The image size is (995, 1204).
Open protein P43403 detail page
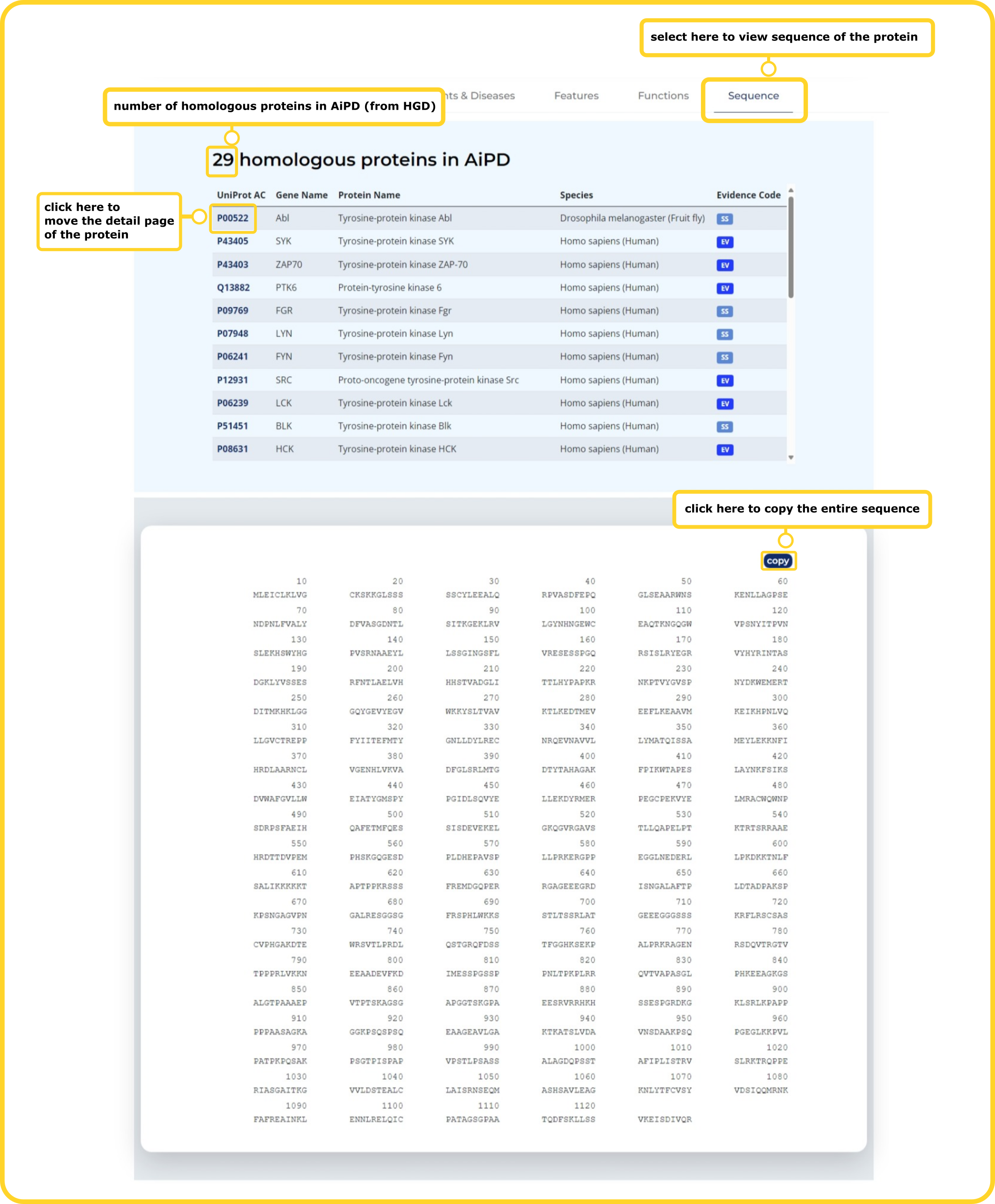(233, 264)
